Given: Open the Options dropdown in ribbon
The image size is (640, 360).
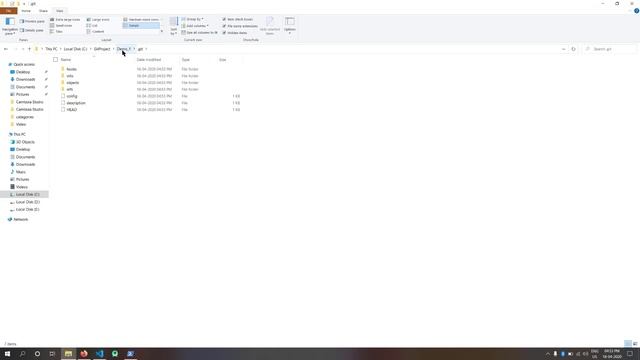Looking at the screenshot, I should click(290, 25).
